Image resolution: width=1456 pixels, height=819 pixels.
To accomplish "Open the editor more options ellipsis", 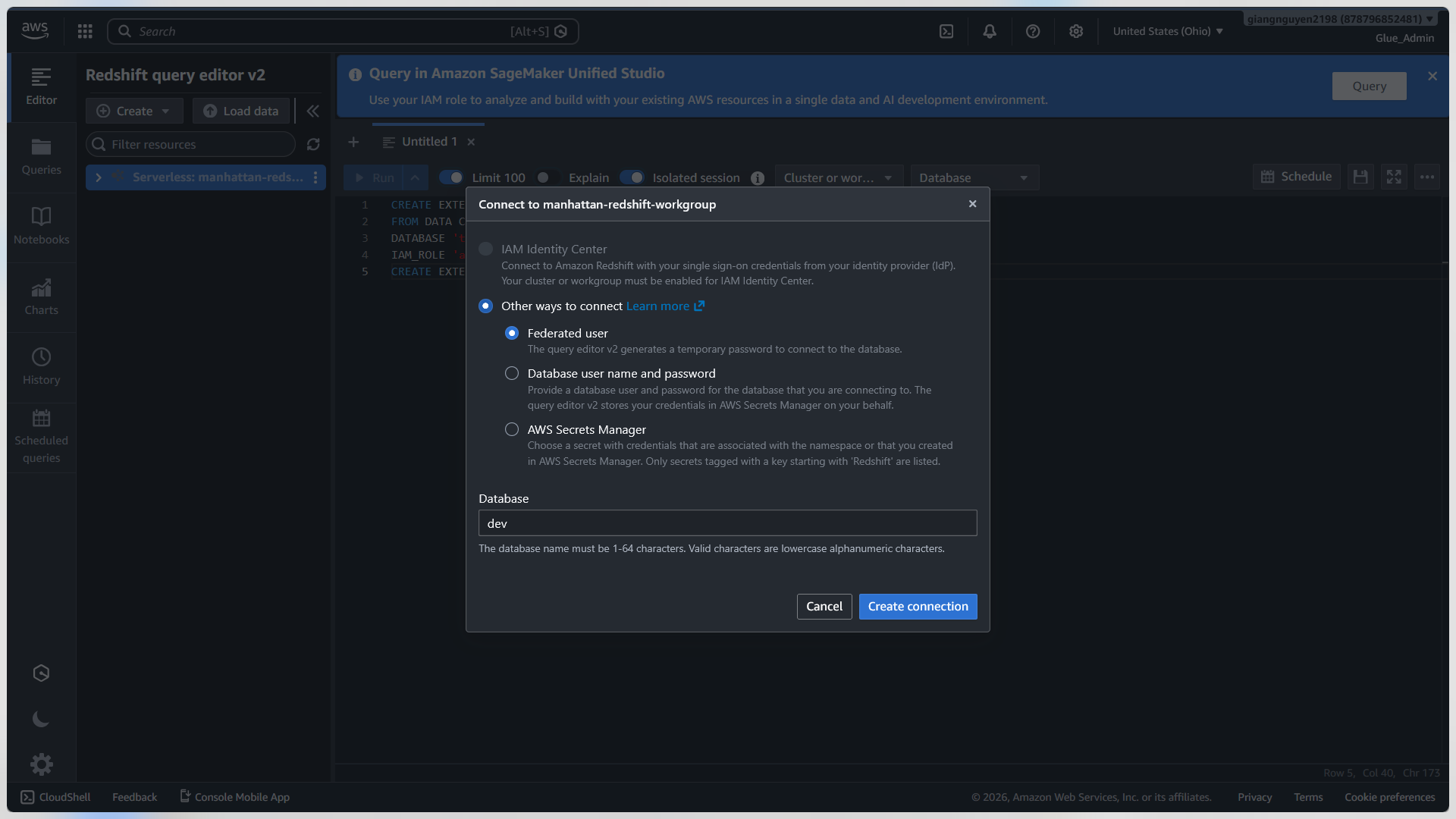I will click(1427, 177).
